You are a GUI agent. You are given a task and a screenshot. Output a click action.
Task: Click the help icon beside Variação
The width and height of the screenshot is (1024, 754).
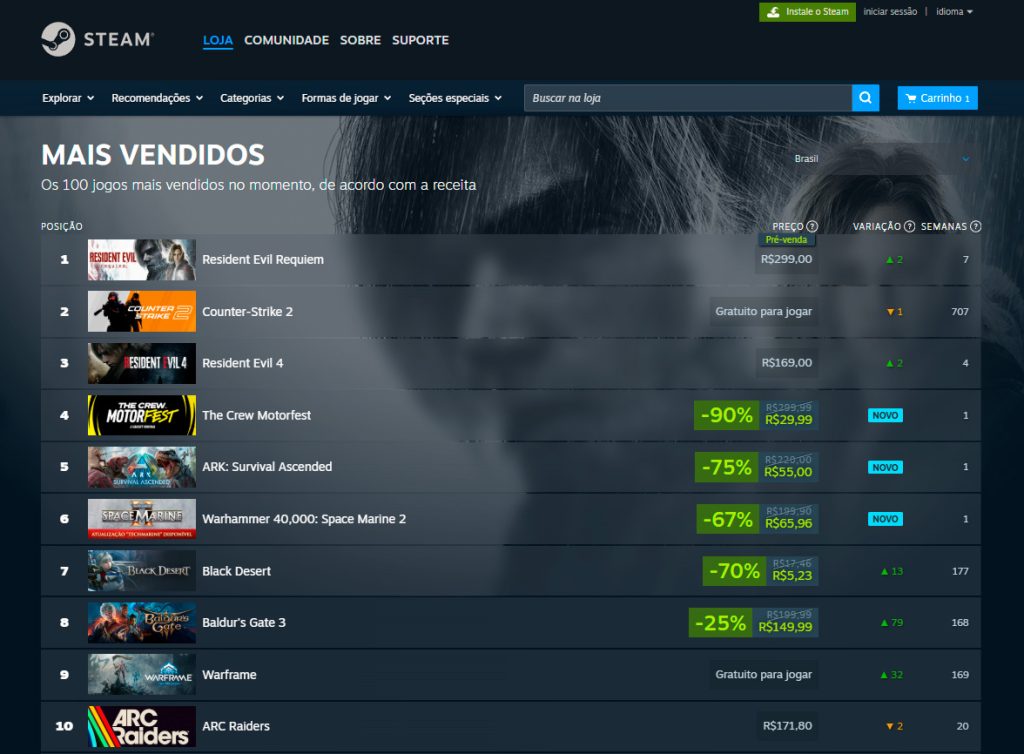point(909,226)
